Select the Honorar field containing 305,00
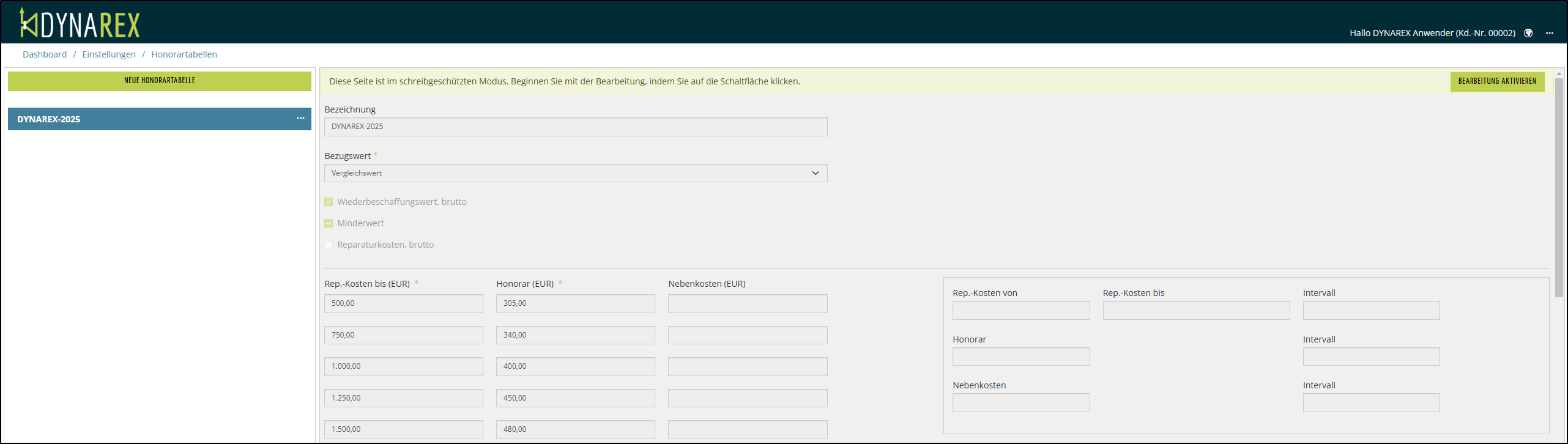This screenshot has height=444, width=1568. click(x=575, y=303)
